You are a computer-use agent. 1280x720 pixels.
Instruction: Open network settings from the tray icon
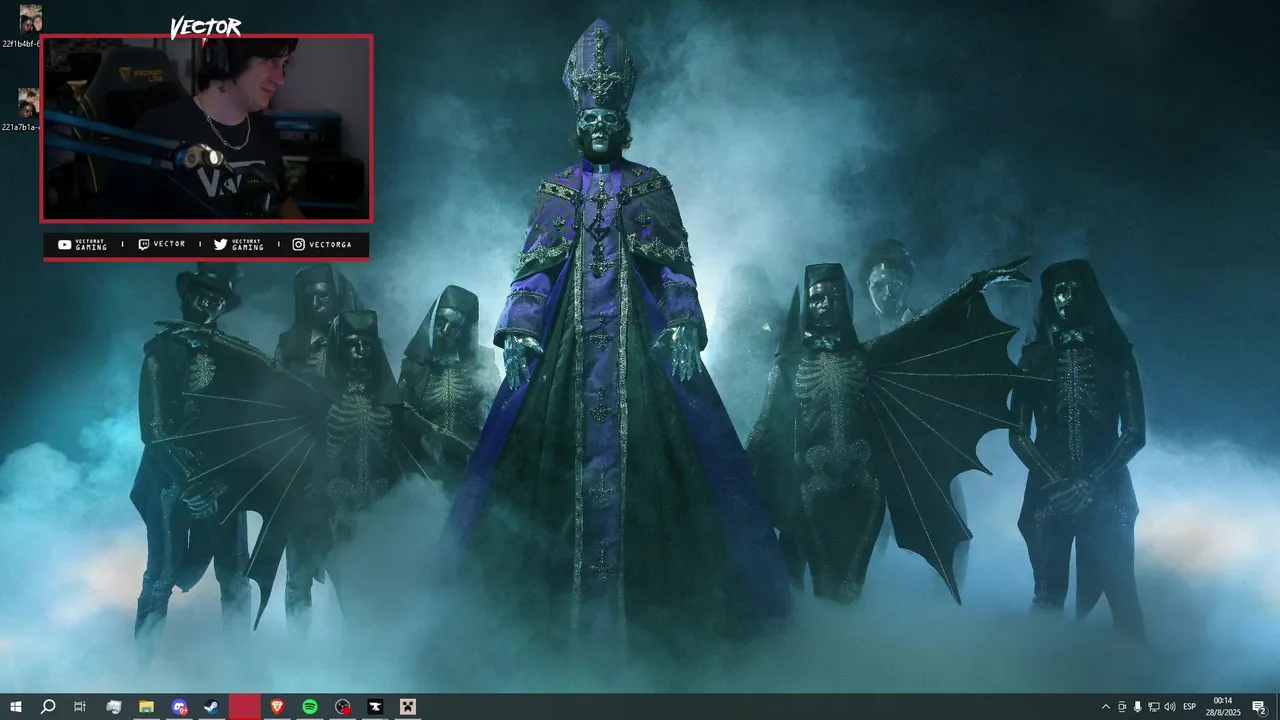(x=1154, y=707)
